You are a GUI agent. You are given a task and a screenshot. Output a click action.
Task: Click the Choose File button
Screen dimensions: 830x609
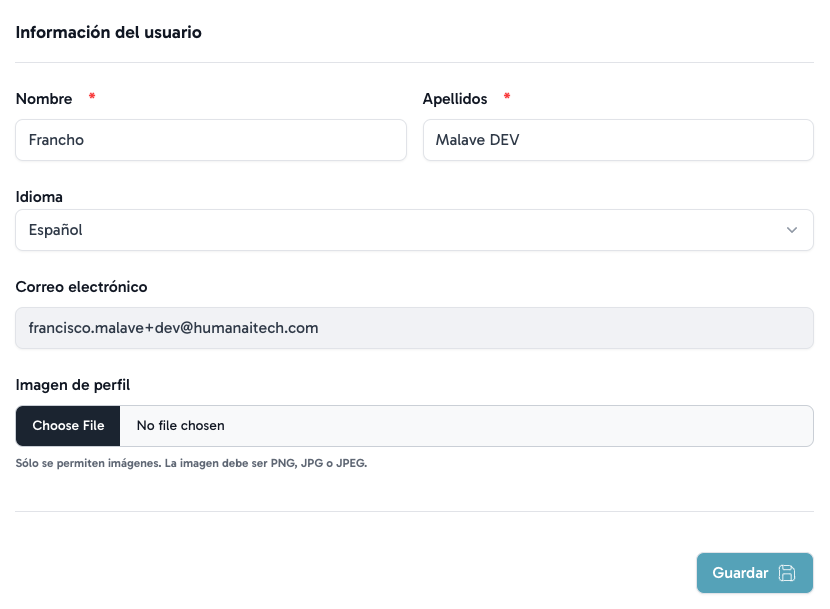(68, 426)
